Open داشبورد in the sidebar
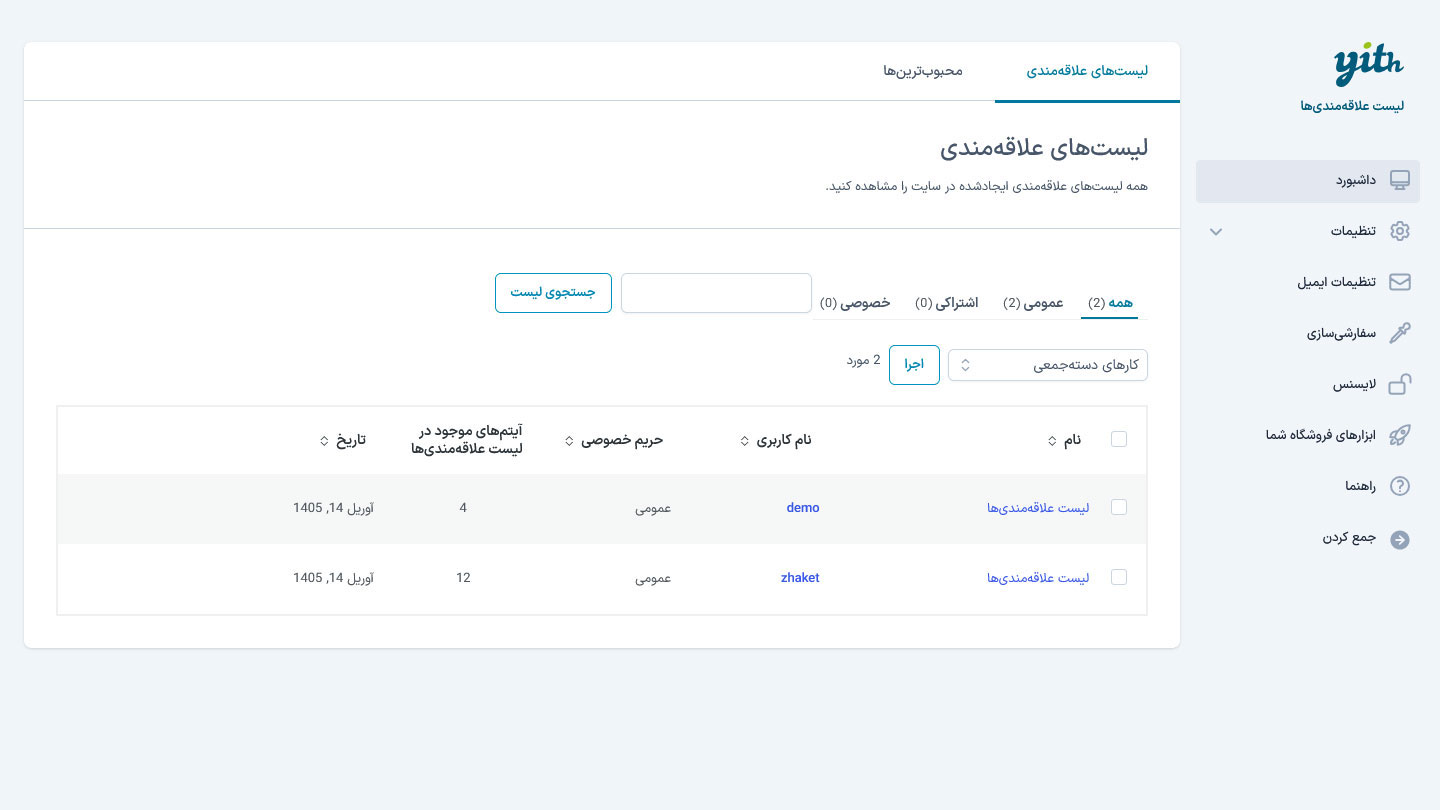Viewport: 1440px width, 810px height. (1308, 181)
